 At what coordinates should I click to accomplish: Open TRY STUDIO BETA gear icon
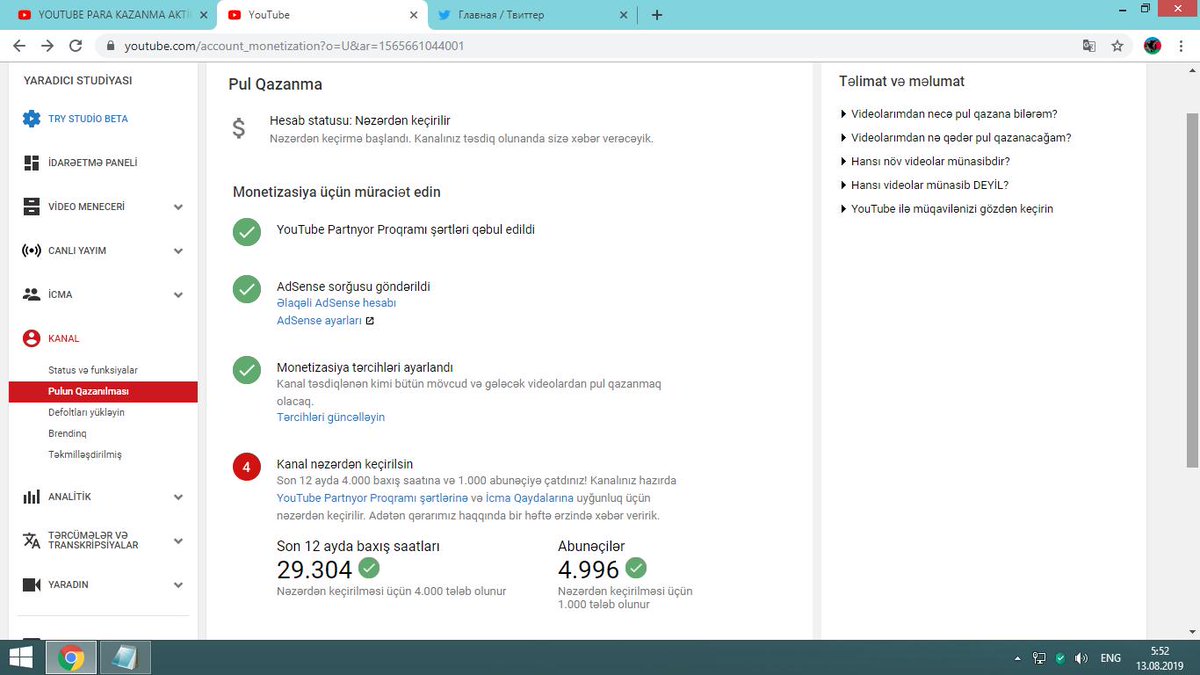pyautogui.click(x=31, y=119)
